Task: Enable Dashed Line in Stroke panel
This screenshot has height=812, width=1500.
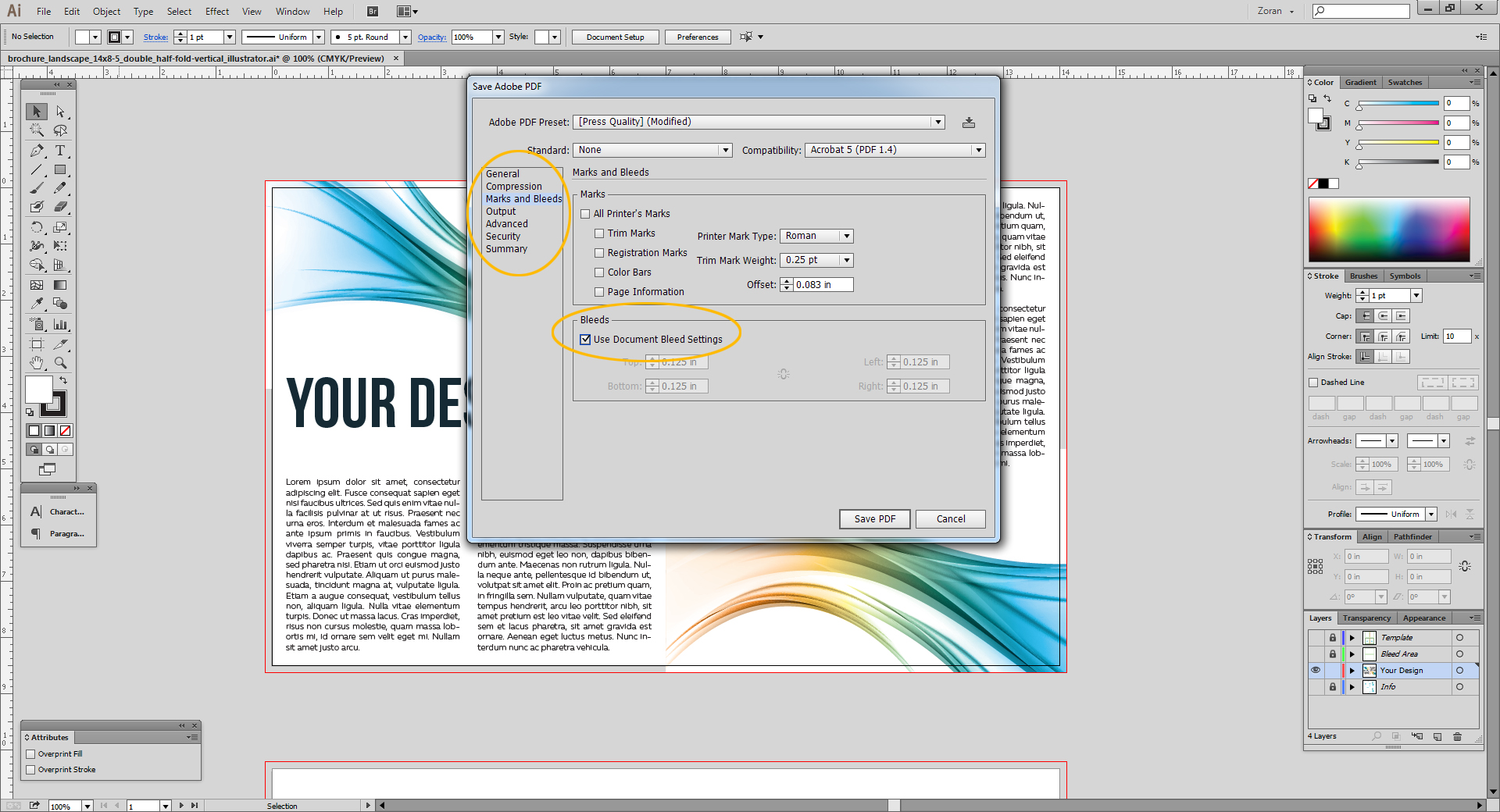Action: click(1313, 383)
